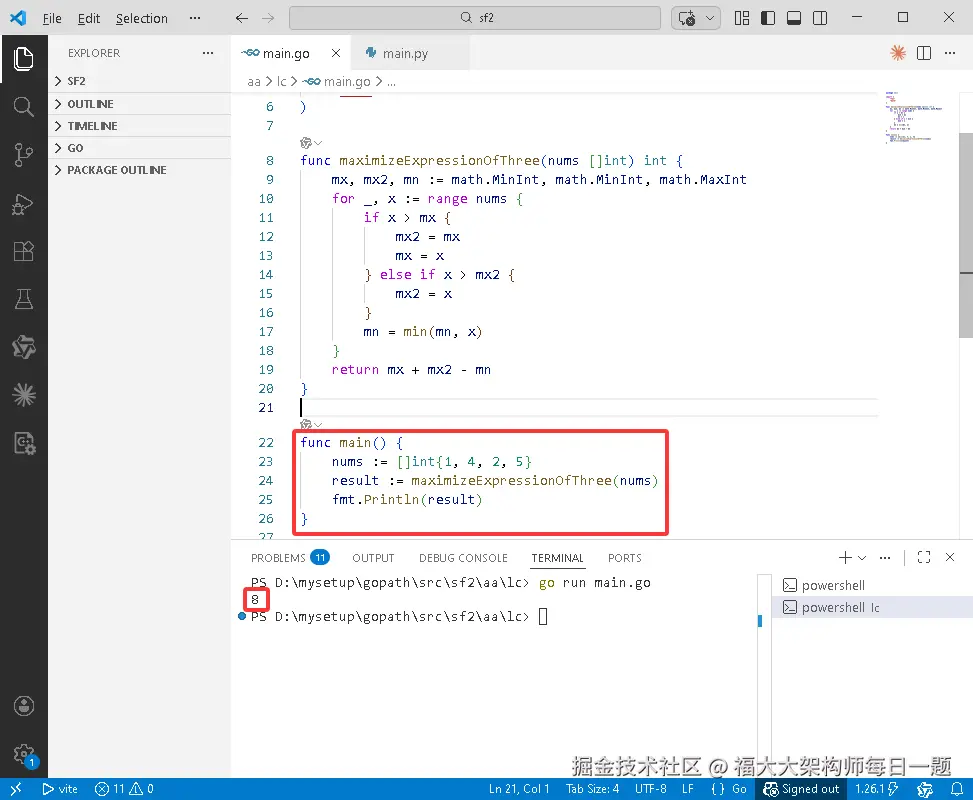The height and width of the screenshot is (800, 973).
Task: Open the Testing flask view
Action: (24, 299)
